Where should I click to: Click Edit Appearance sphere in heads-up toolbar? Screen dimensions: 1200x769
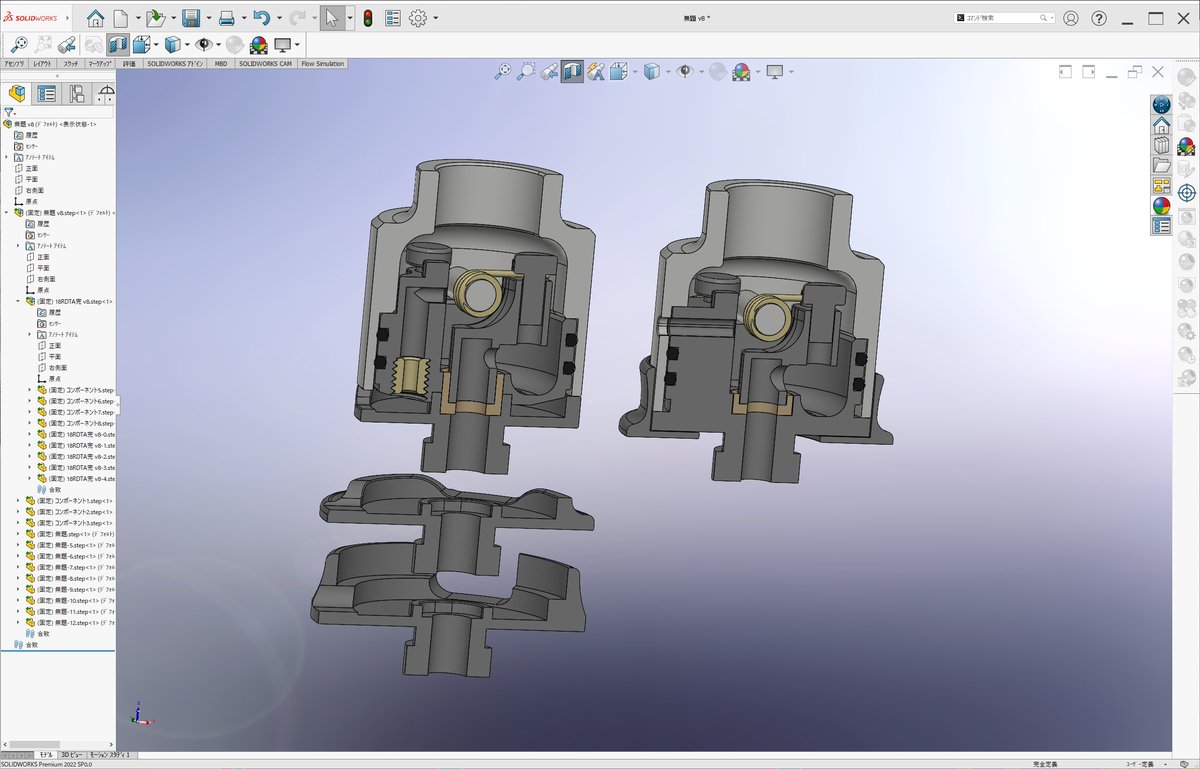tap(717, 71)
